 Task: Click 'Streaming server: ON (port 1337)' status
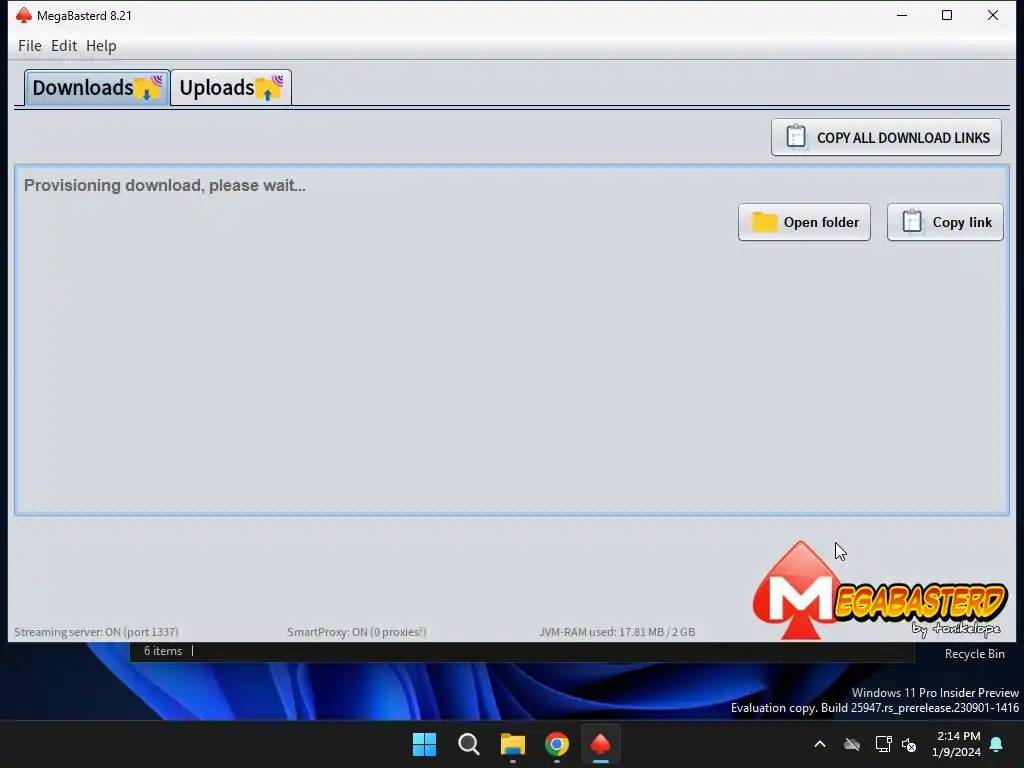point(96,632)
